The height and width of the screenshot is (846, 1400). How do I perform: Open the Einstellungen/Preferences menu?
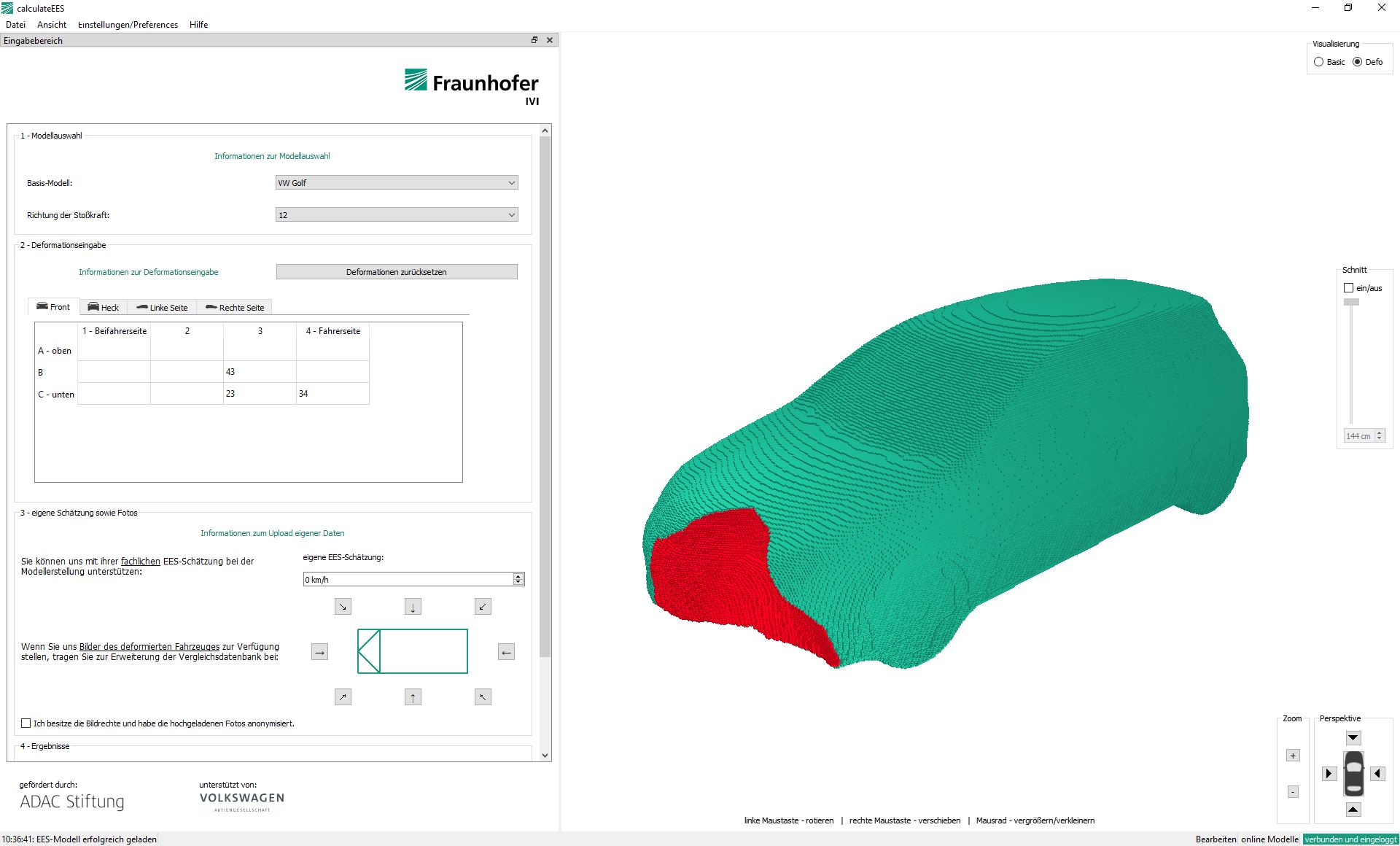point(128,25)
